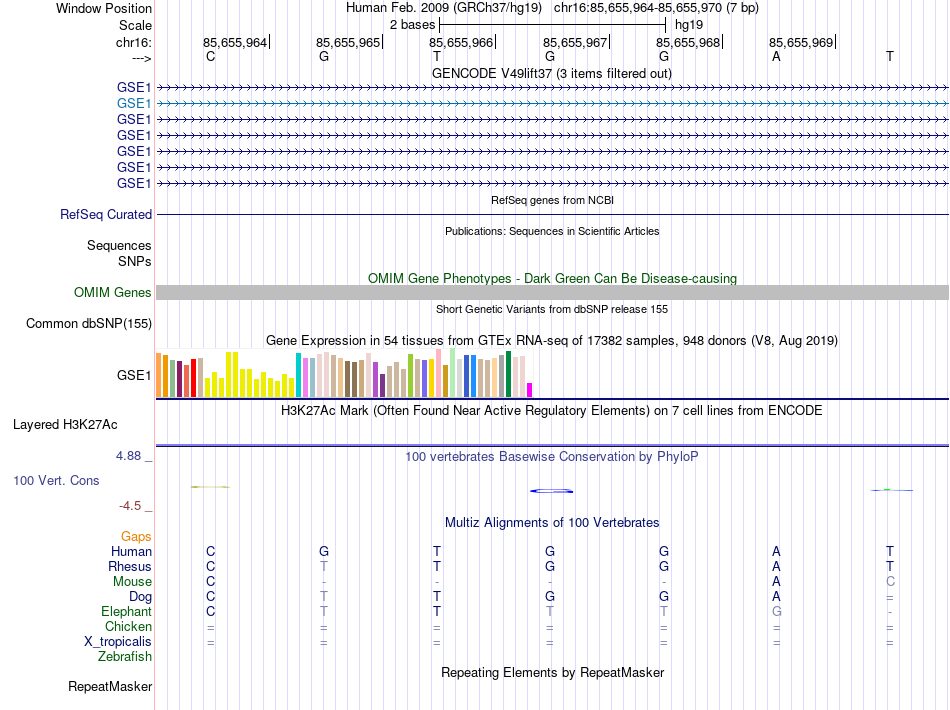Click the magenta bar in GTEx chart

tap(530, 390)
